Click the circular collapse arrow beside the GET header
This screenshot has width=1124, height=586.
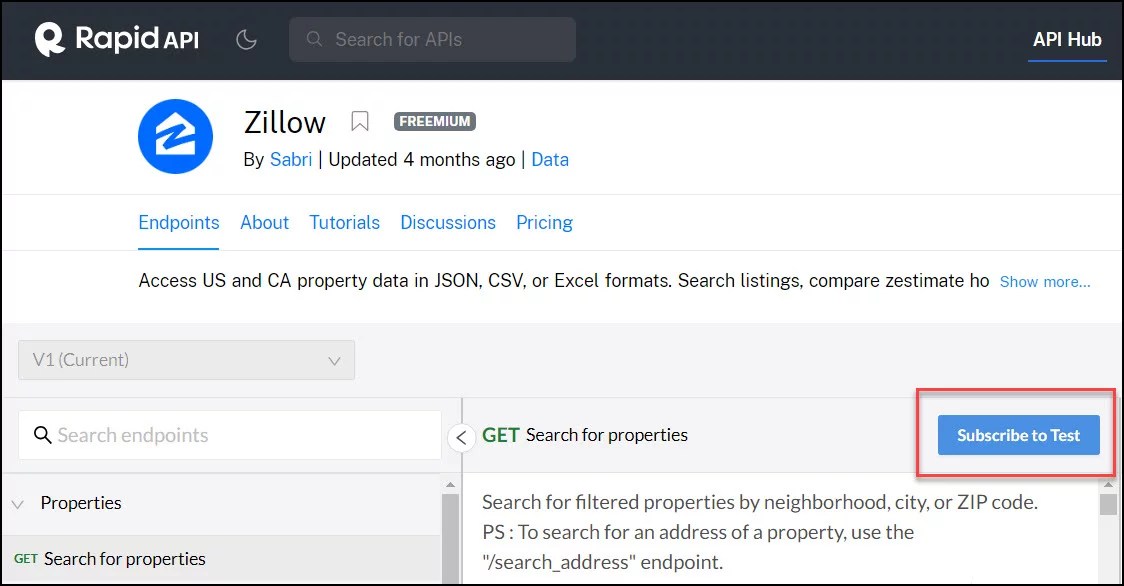(461, 437)
